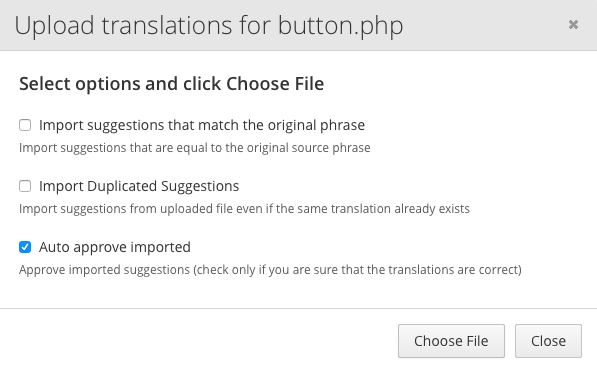Click the 'Select options and click Choose File' heading

[171, 84]
